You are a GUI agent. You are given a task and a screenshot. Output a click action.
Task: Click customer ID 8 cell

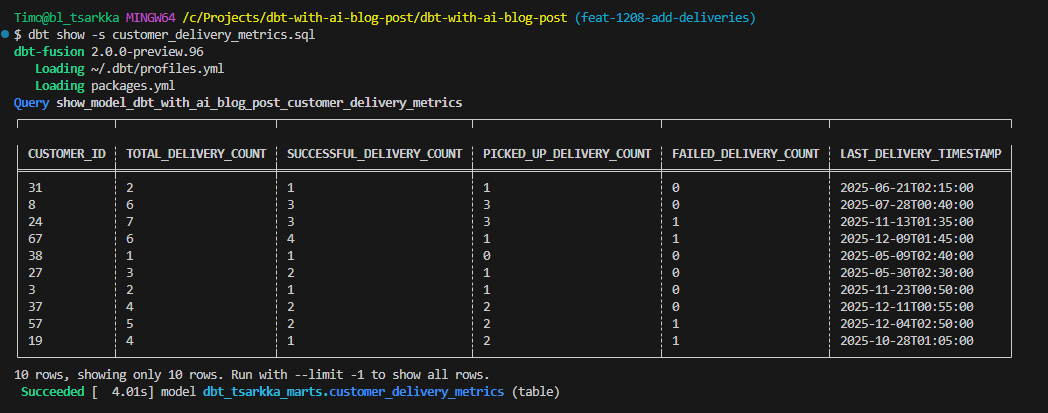[31, 204]
